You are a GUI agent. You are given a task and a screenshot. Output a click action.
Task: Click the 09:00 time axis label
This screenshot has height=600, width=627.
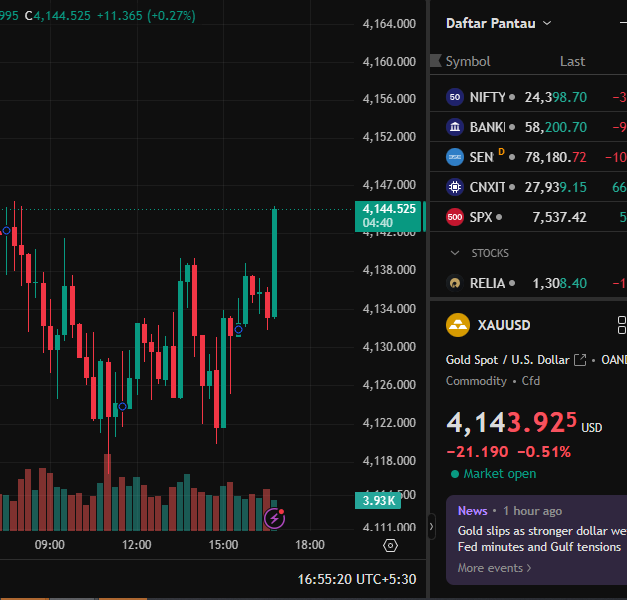[50, 545]
